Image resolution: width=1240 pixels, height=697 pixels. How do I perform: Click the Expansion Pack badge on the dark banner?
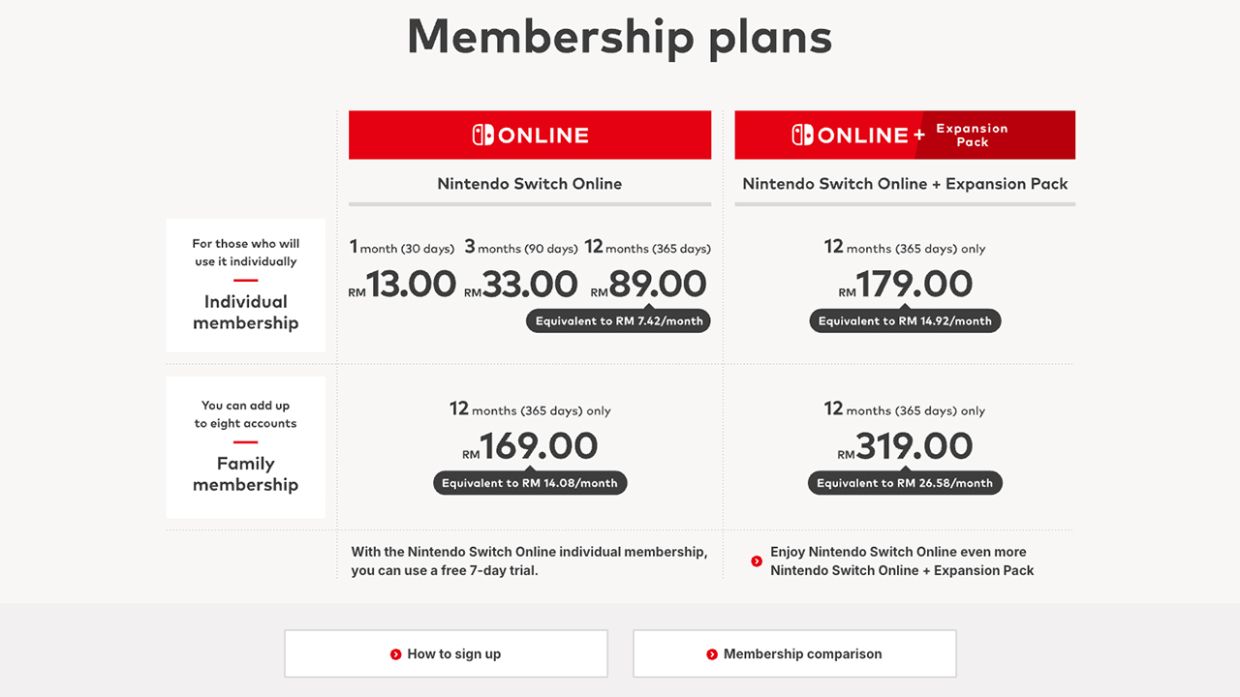click(973, 134)
